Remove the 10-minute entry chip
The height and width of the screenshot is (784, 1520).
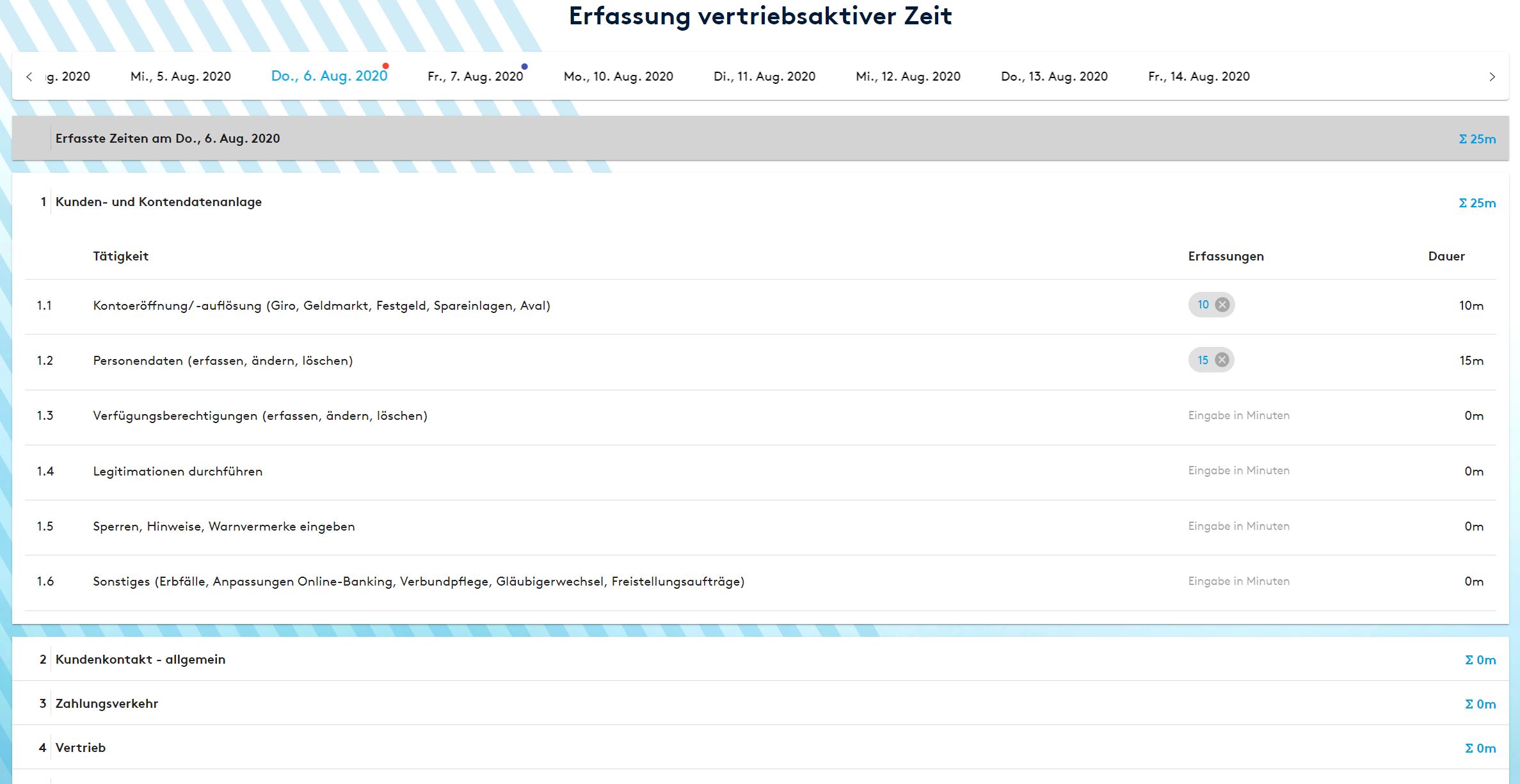pos(1222,305)
